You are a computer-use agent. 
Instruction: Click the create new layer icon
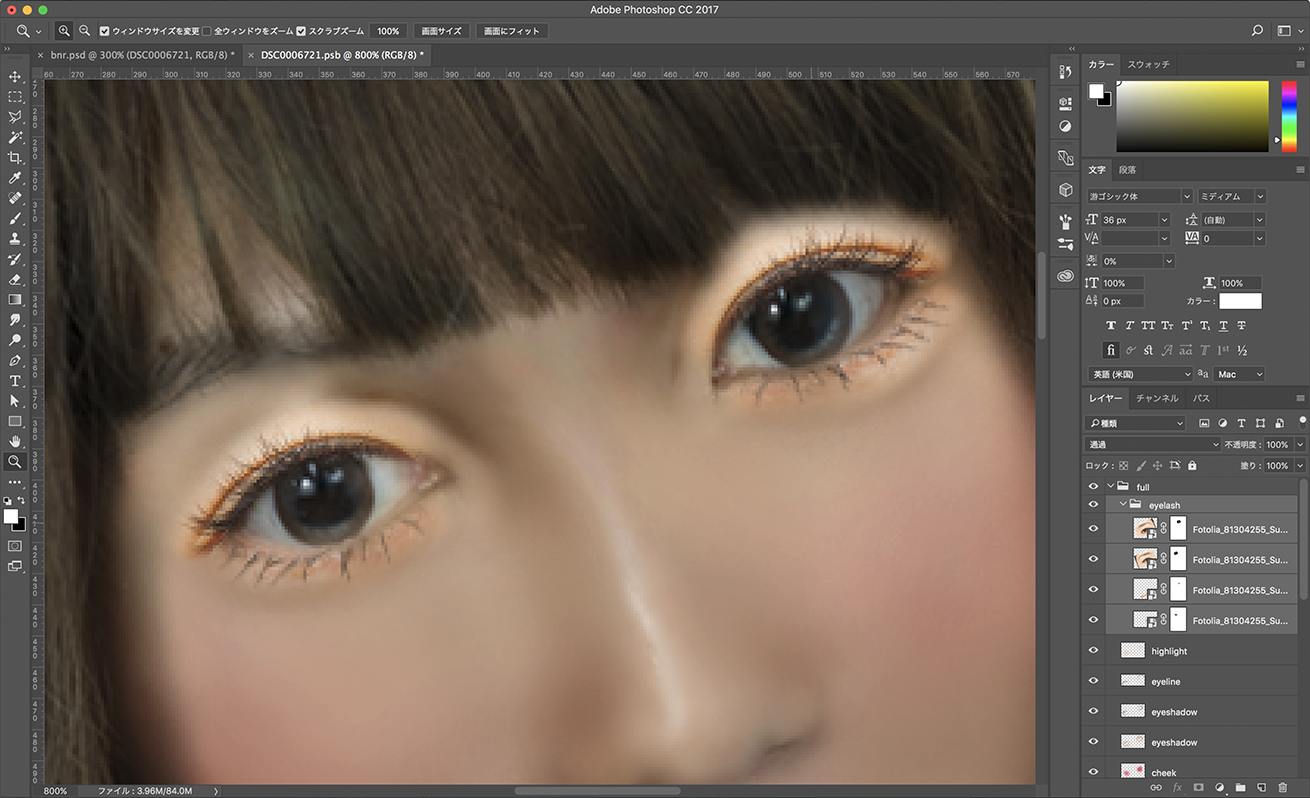[x=1261, y=788]
